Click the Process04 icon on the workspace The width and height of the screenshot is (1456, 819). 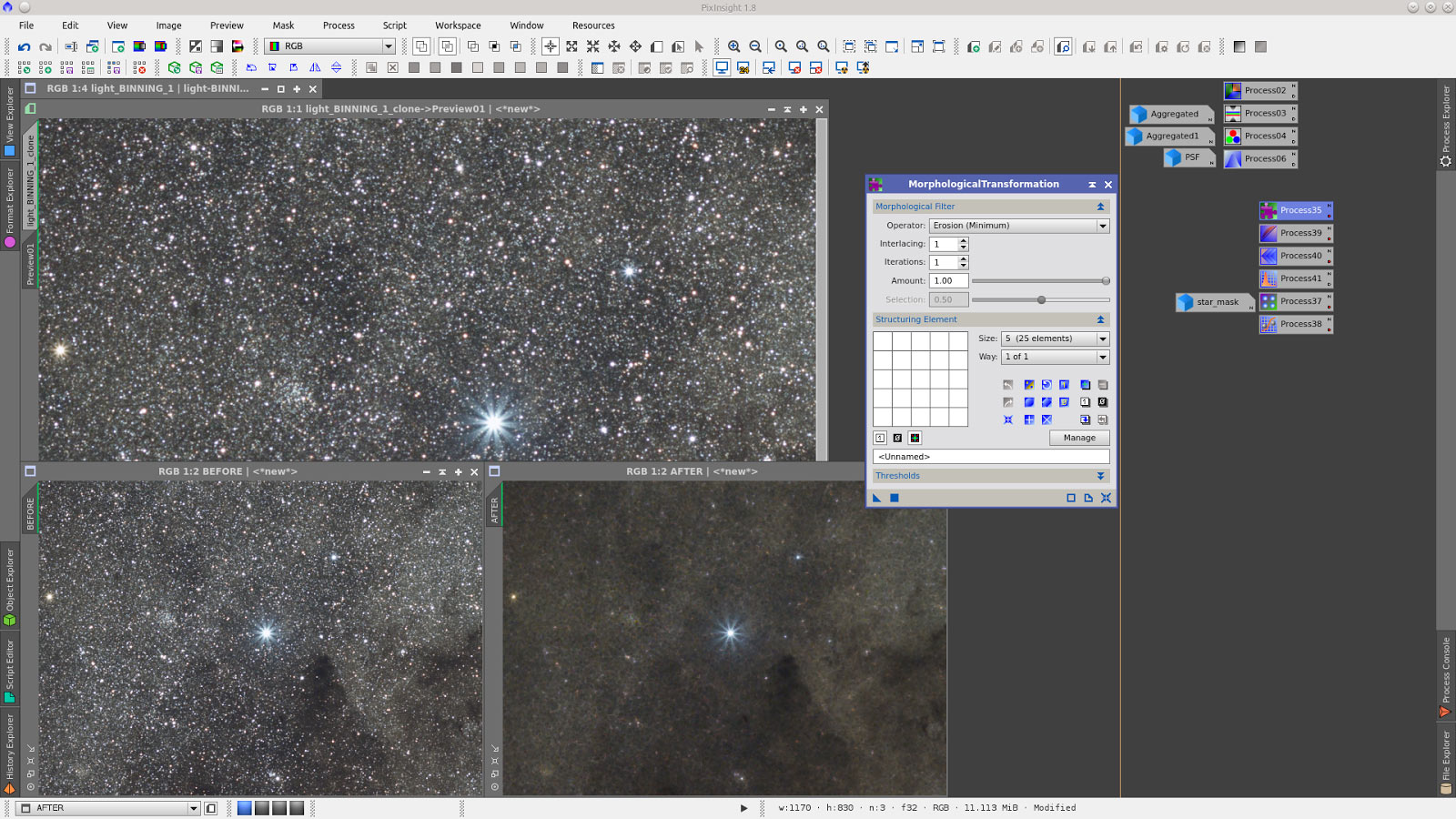1260,136
